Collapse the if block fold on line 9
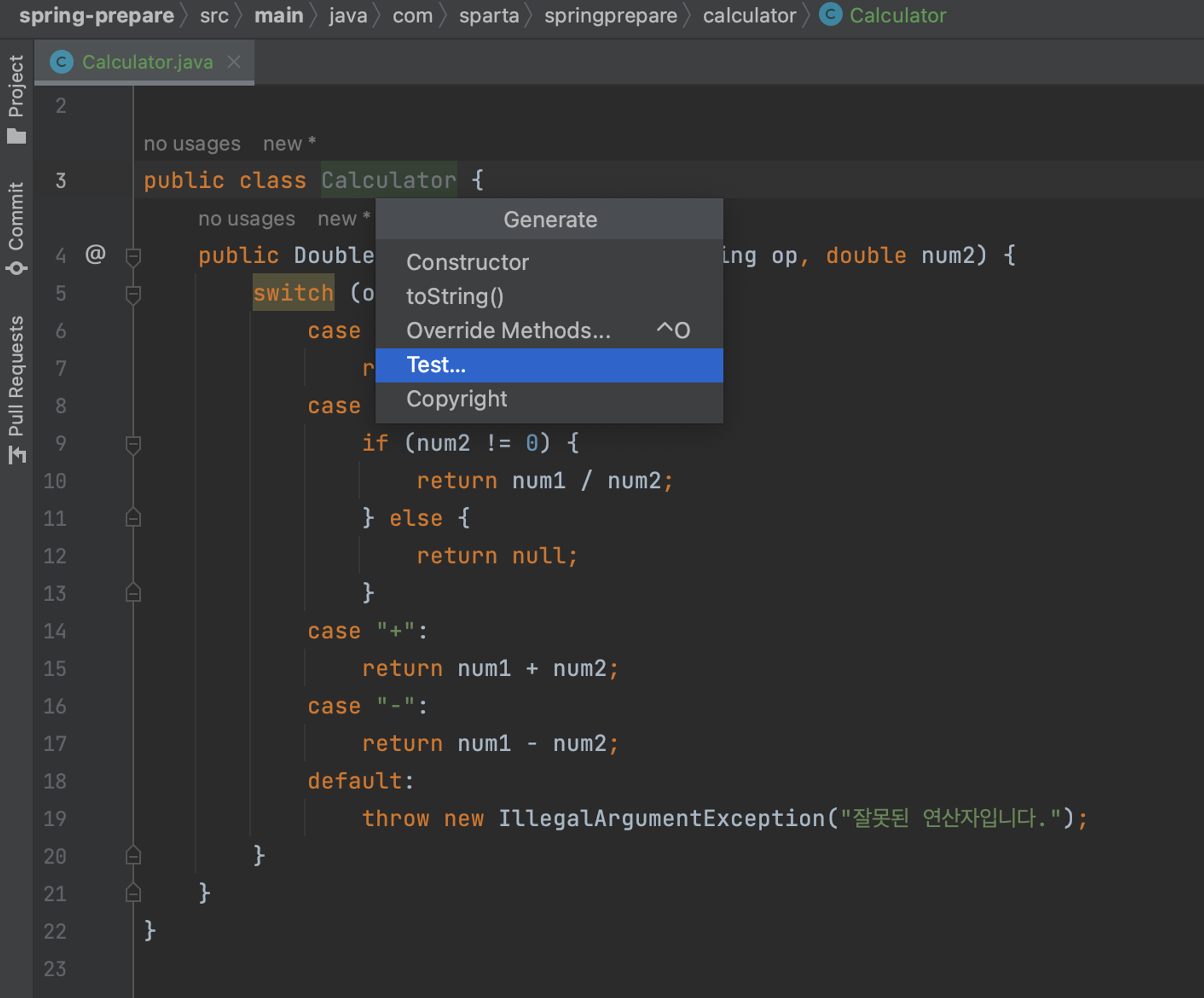Image resolution: width=1204 pixels, height=998 pixels. pyautogui.click(x=133, y=444)
